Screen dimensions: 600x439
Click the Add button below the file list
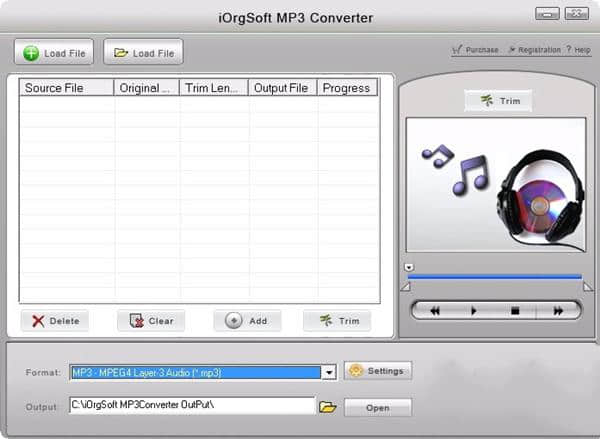coord(247,321)
